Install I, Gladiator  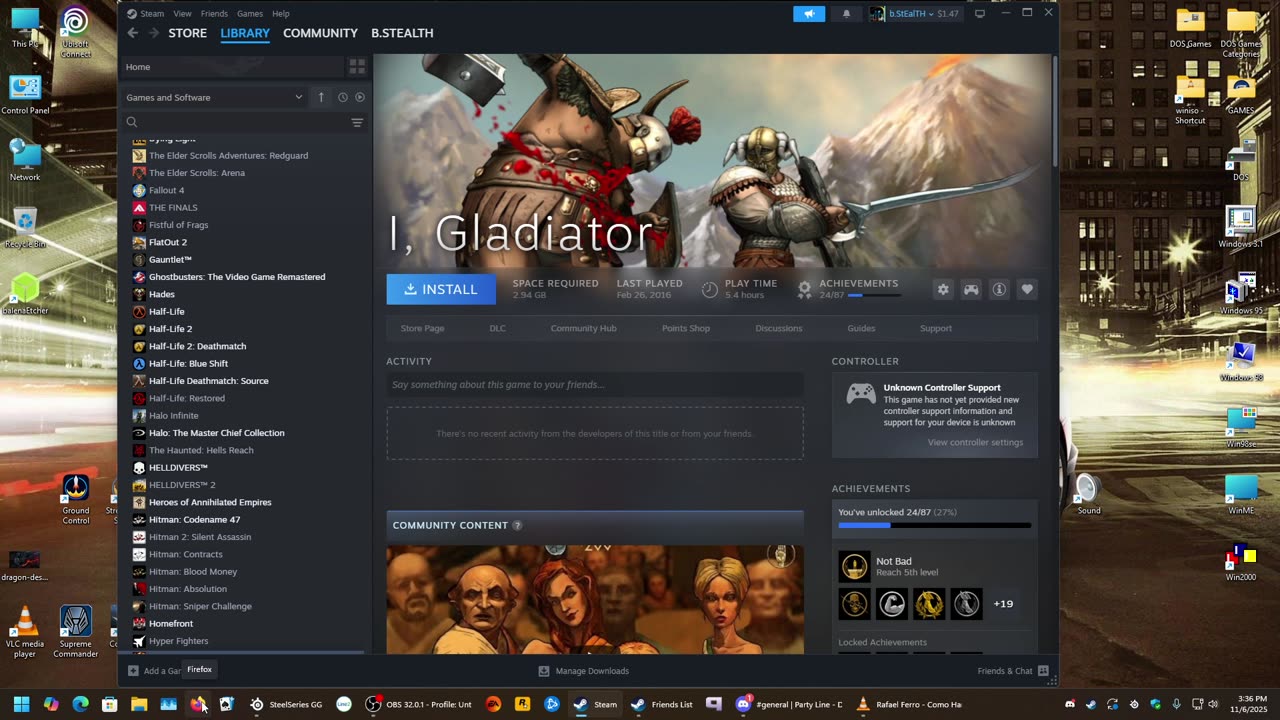pos(441,289)
